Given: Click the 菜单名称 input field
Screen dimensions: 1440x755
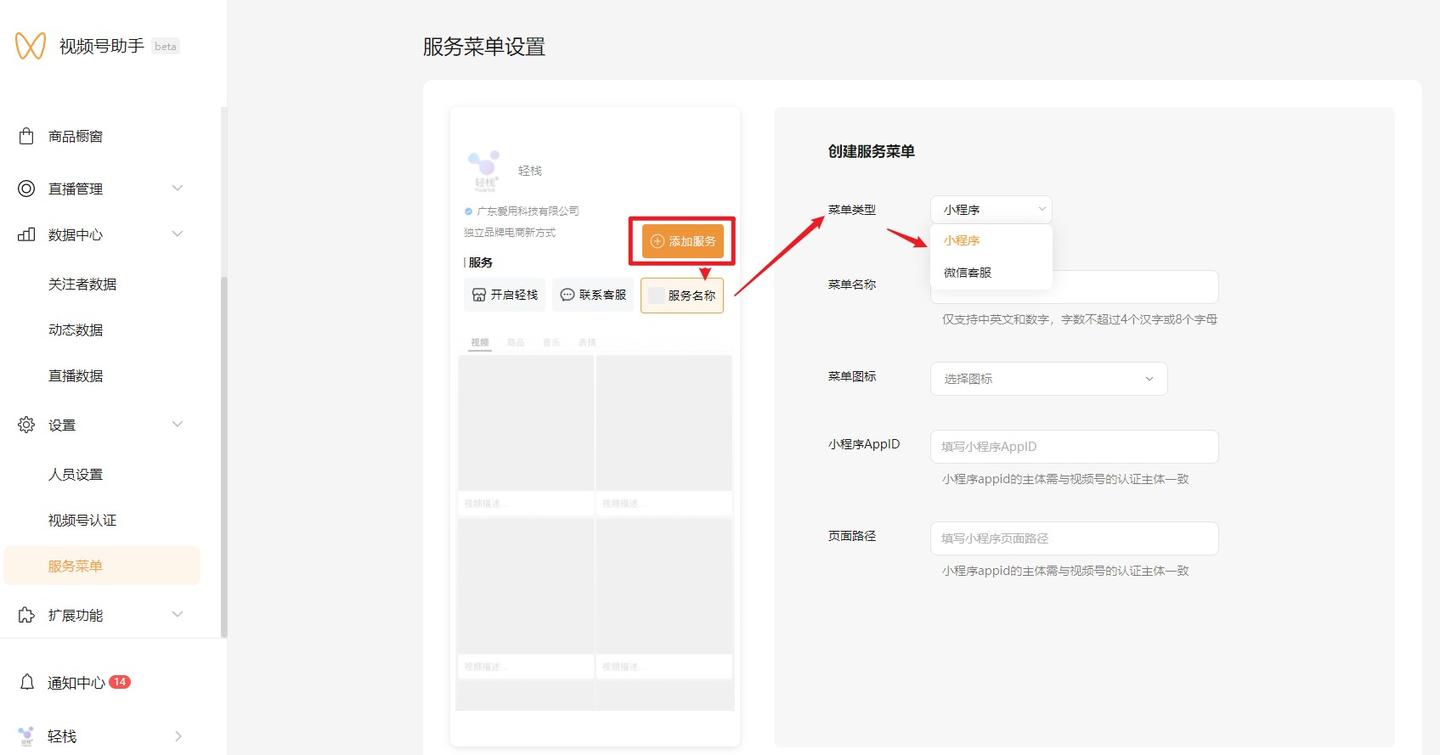Looking at the screenshot, I should [x=1074, y=287].
